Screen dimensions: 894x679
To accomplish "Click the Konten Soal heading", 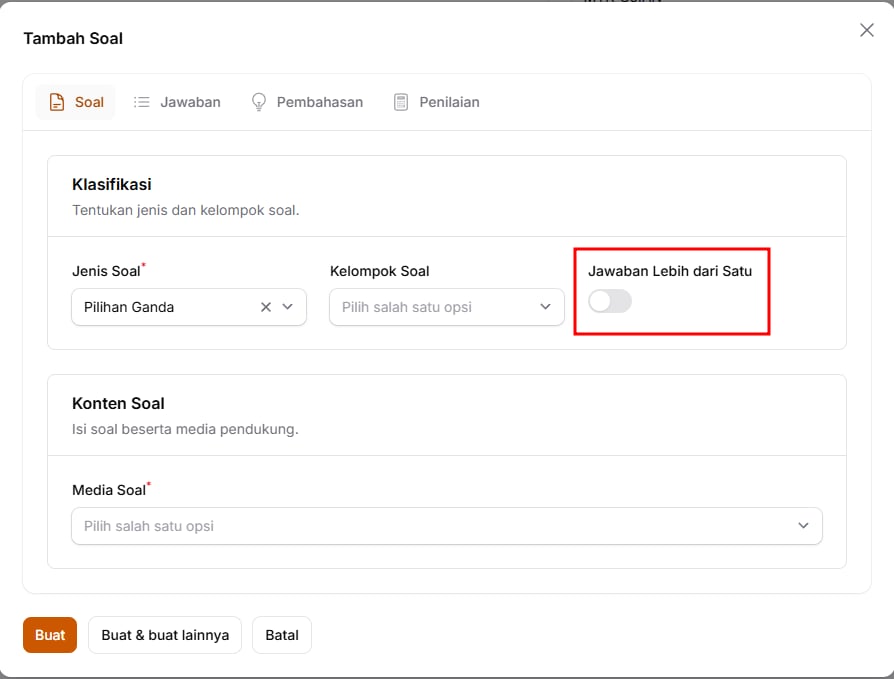I will pyautogui.click(x=118, y=404).
